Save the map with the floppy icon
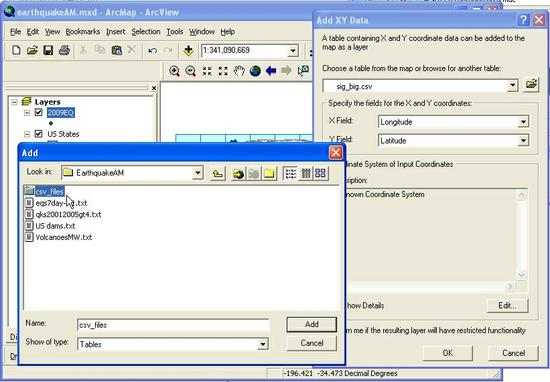 point(48,50)
